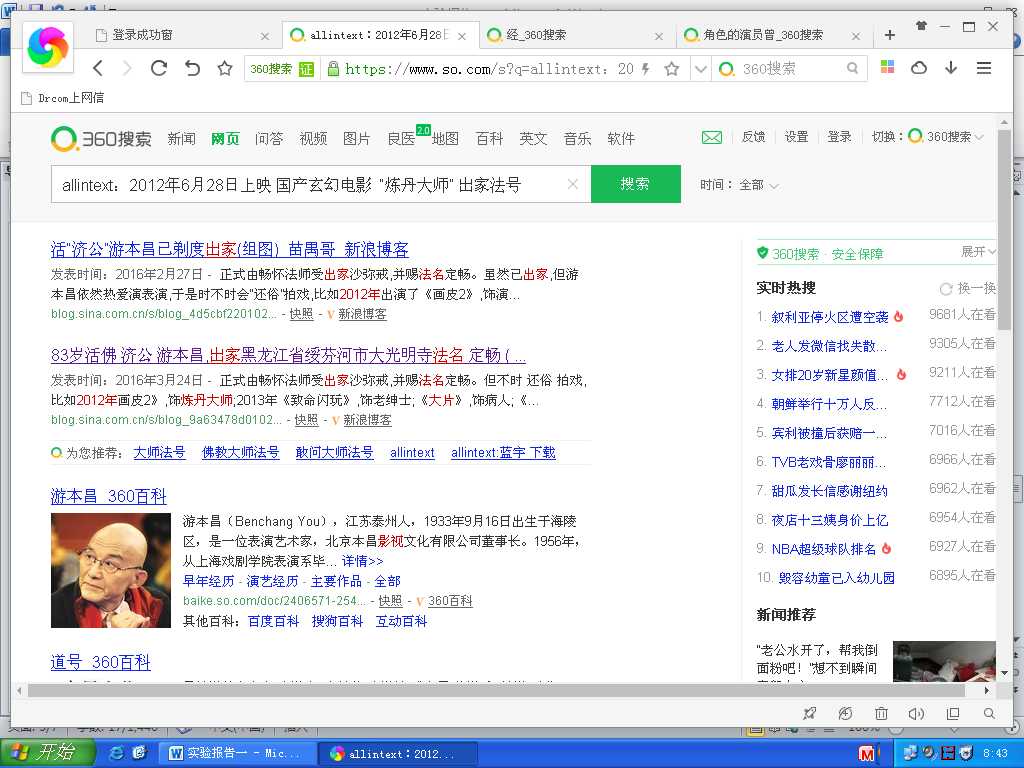
Task: Click the 360 browser logo icon
Action: [48, 46]
